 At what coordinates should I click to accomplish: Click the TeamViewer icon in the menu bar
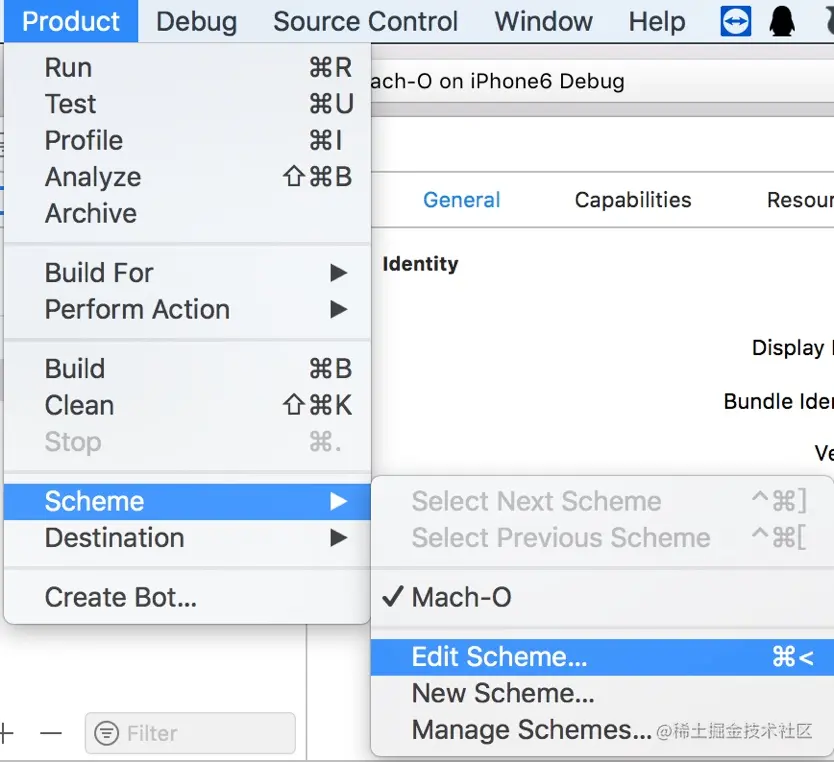coord(735,20)
